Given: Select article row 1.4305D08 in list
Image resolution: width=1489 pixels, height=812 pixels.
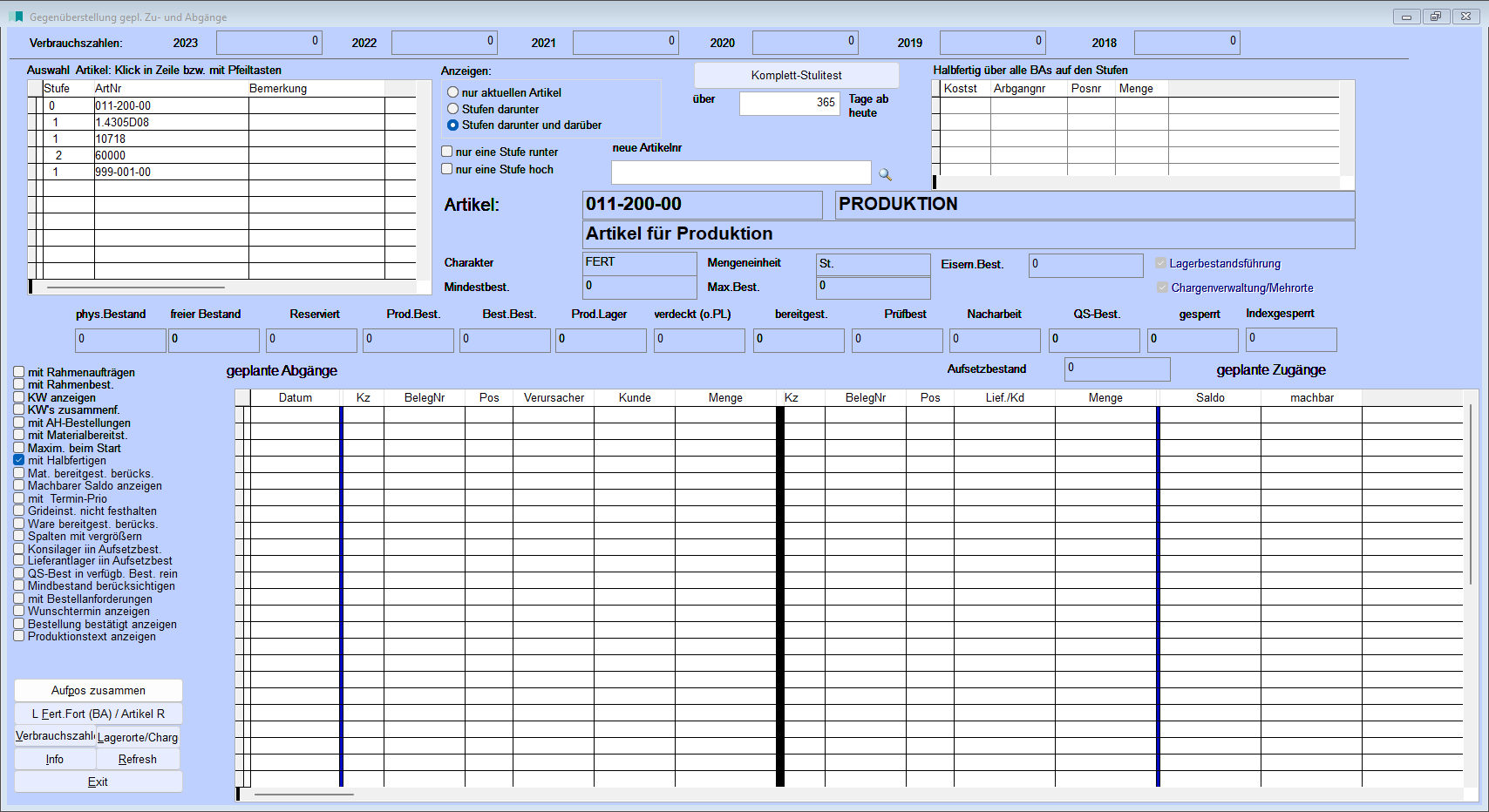Looking at the screenshot, I should tap(122, 122).
